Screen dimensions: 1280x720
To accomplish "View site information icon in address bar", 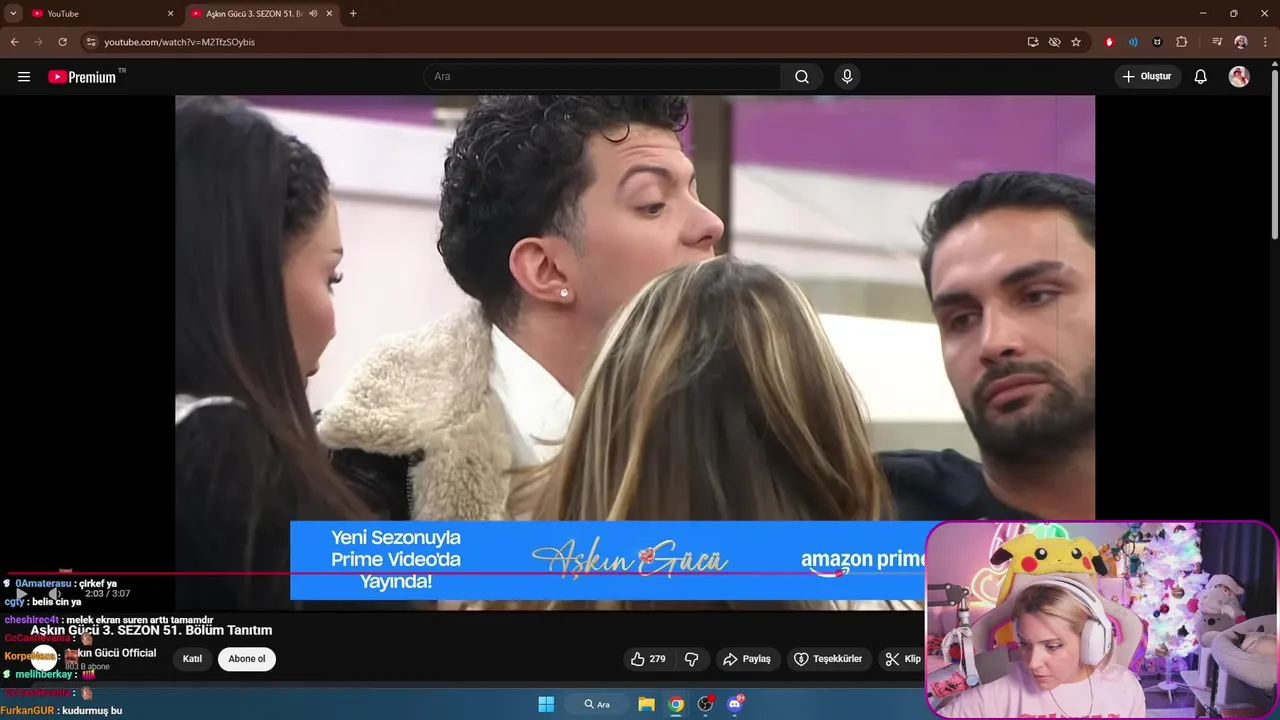I will 91,42.
